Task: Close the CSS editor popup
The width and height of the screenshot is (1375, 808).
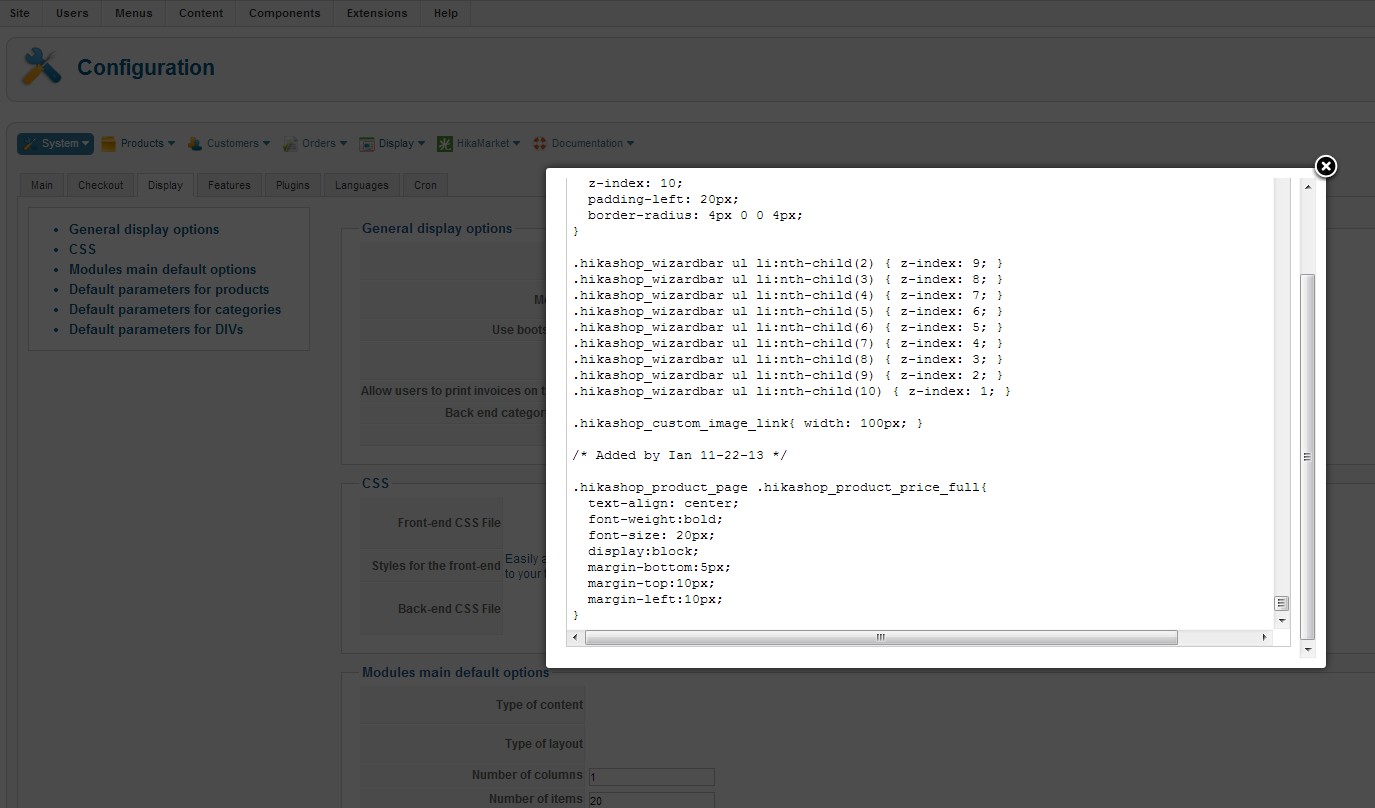Action: 1325,166
